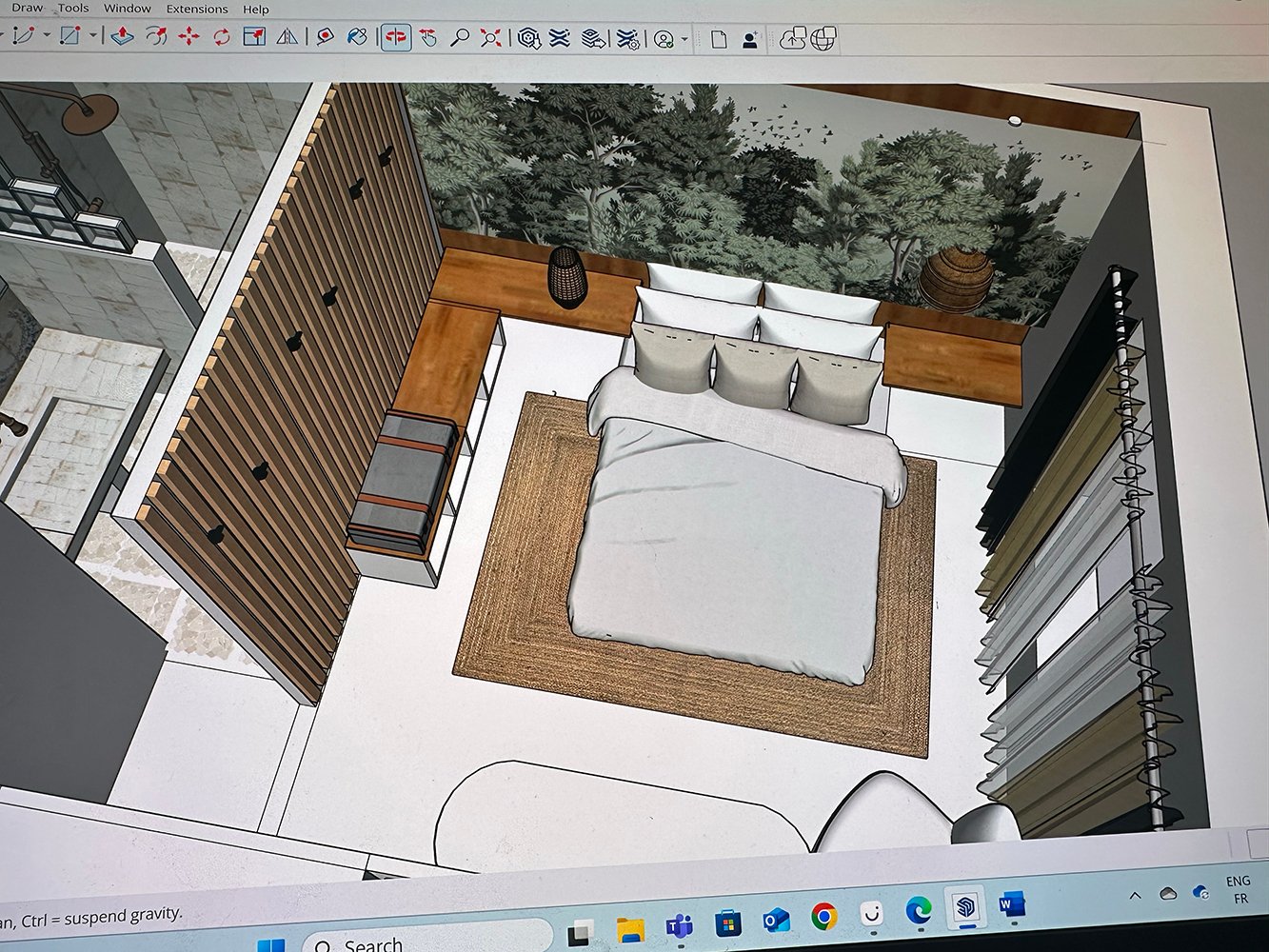Expand the Line tool dropdown arrow
Image resolution: width=1269 pixels, height=952 pixels.
pyautogui.click(x=45, y=36)
